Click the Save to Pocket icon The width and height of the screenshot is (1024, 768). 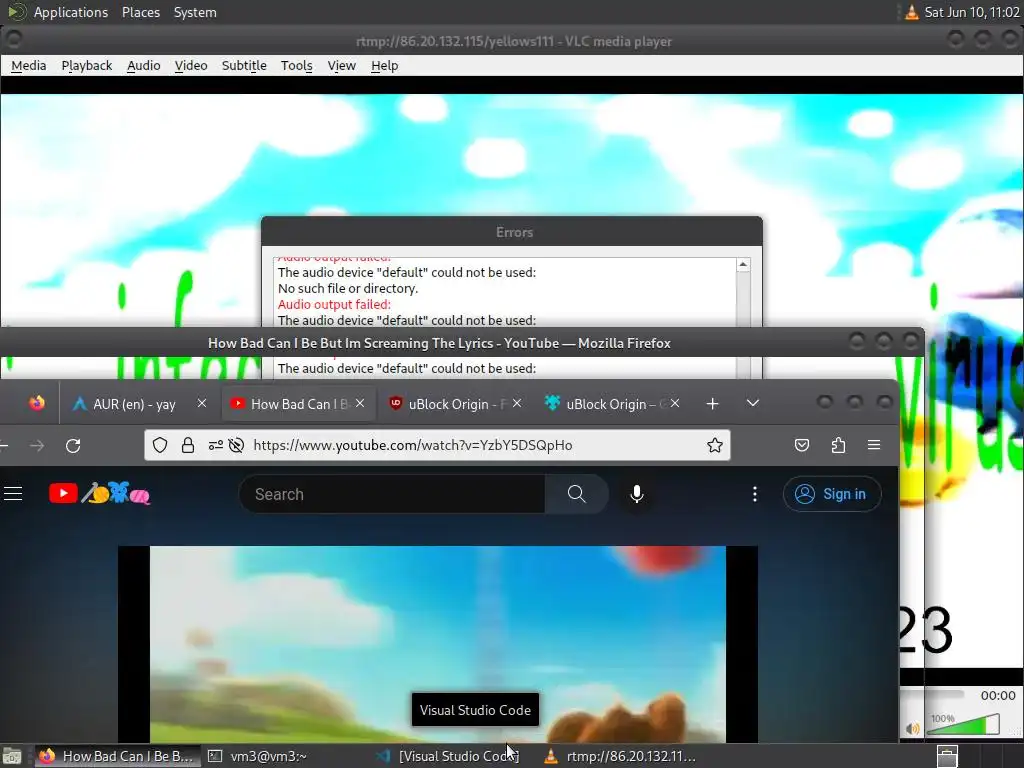(x=802, y=445)
